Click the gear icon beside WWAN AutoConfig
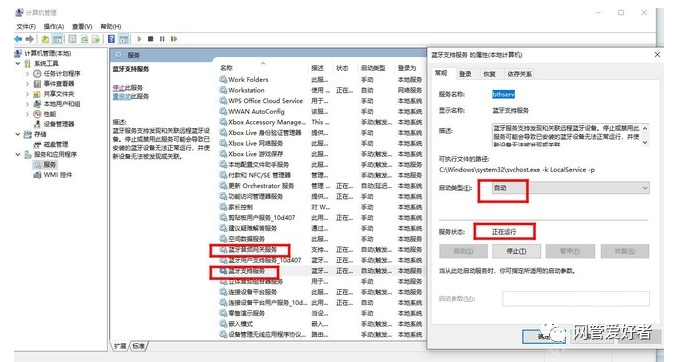The width and height of the screenshot is (674, 362). point(223,111)
